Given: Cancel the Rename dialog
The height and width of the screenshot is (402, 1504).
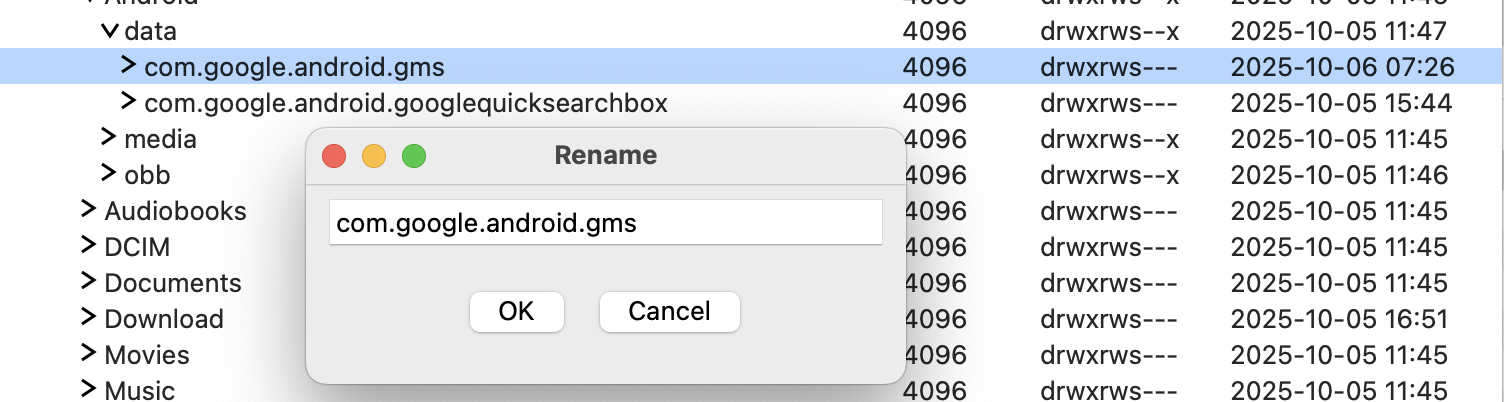Looking at the screenshot, I should click(x=669, y=312).
